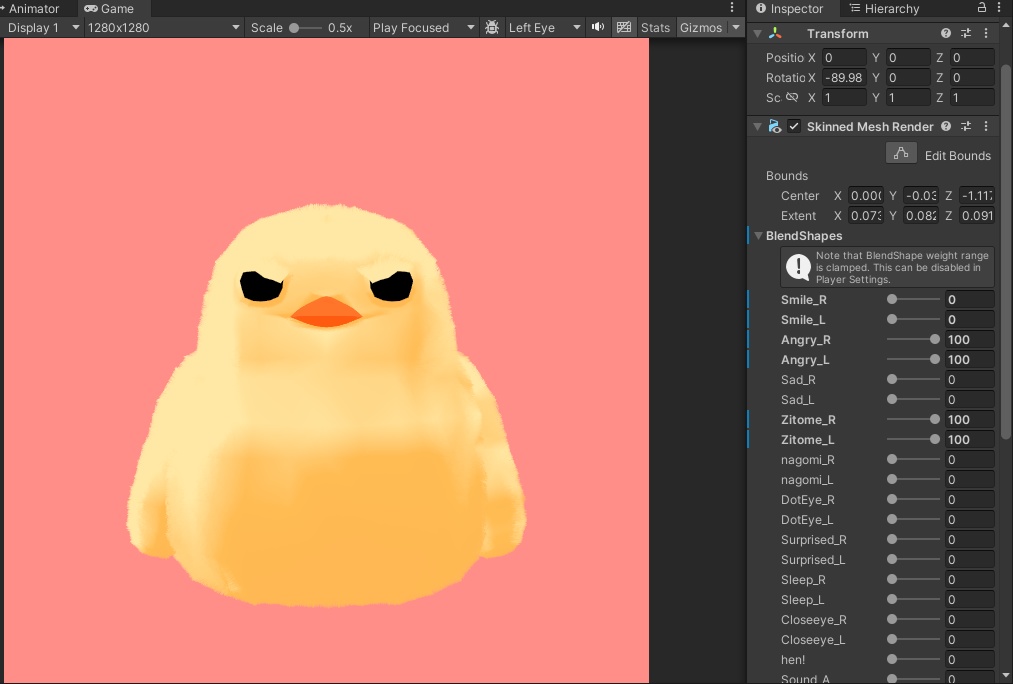Viewport: 1013px width, 684px height.
Task: Toggle the Stats overlay
Action: (x=655, y=27)
